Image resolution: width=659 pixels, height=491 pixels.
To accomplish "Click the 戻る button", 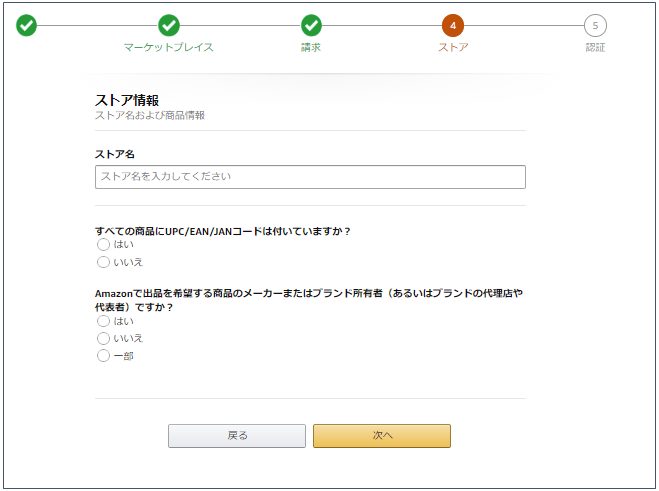I will pos(237,436).
